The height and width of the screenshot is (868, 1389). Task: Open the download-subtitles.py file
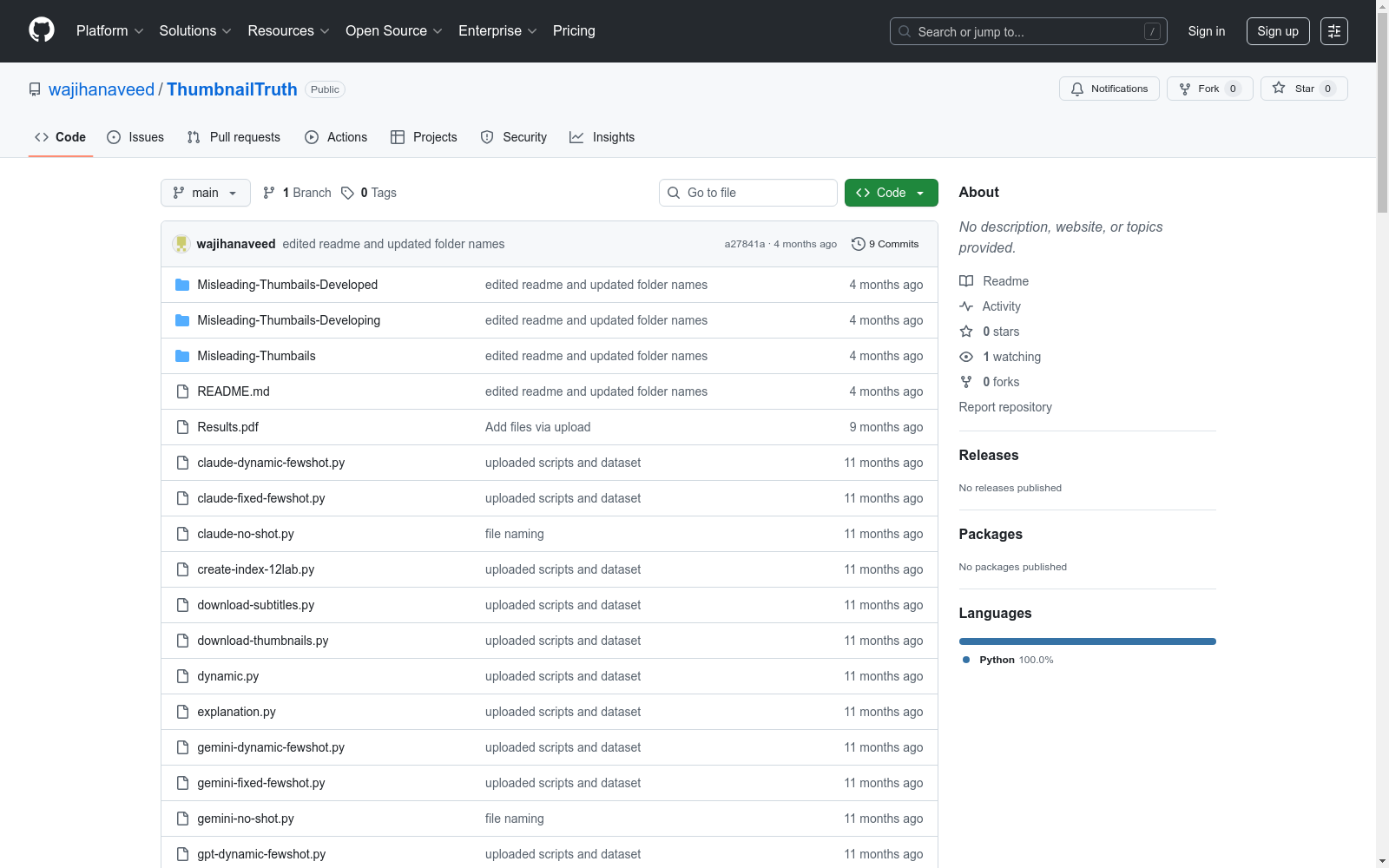(x=256, y=605)
